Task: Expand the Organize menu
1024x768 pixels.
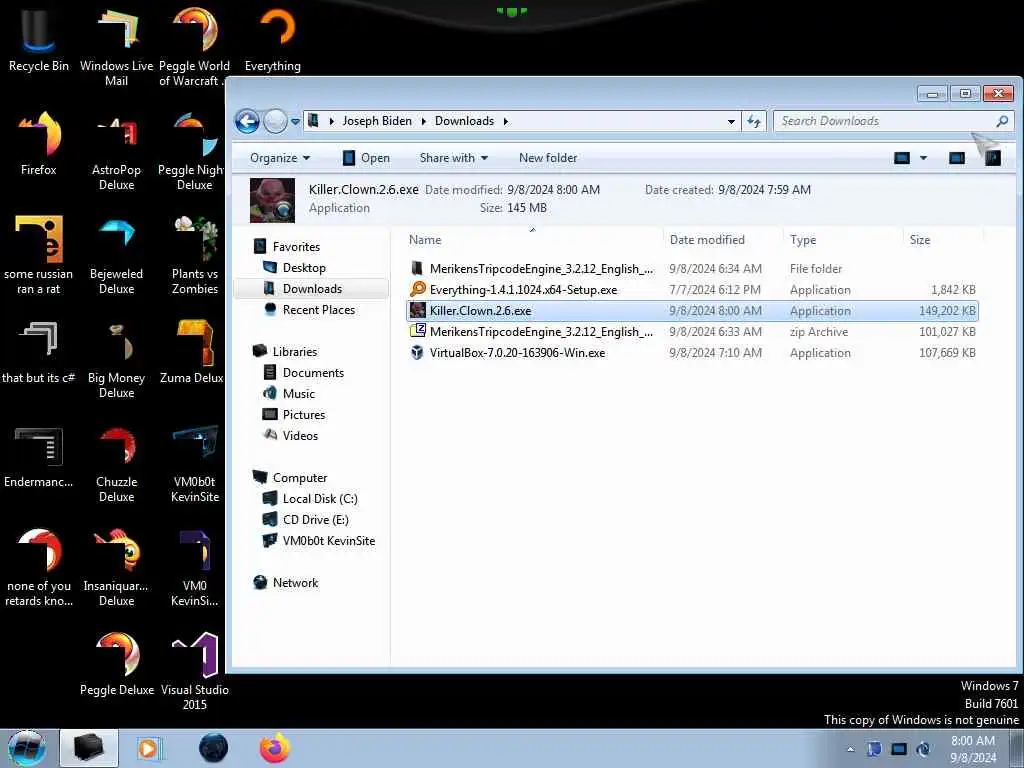Action: click(280, 158)
